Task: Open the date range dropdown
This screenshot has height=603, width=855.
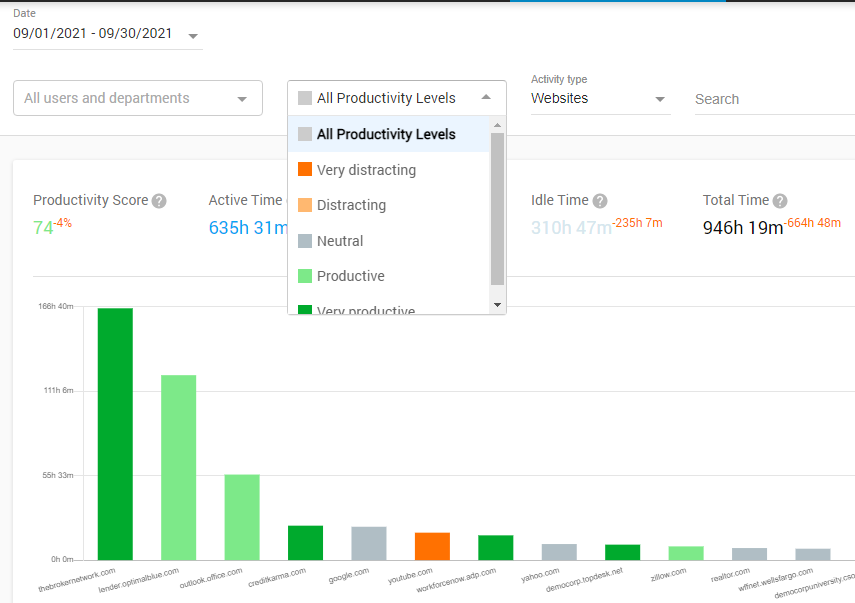Action: click(193, 36)
